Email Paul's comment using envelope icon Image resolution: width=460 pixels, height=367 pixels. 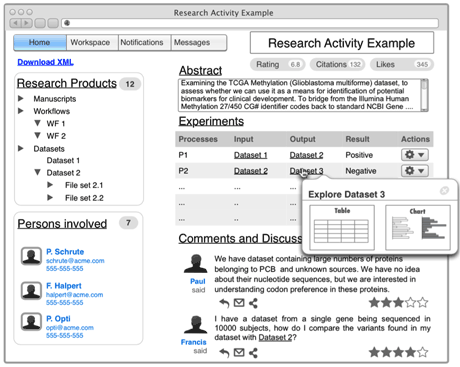[239, 303]
